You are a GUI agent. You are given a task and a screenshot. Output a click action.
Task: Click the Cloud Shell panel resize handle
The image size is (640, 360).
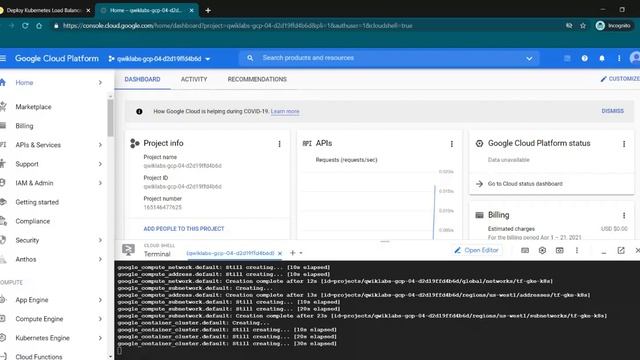click(x=385, y=242)
